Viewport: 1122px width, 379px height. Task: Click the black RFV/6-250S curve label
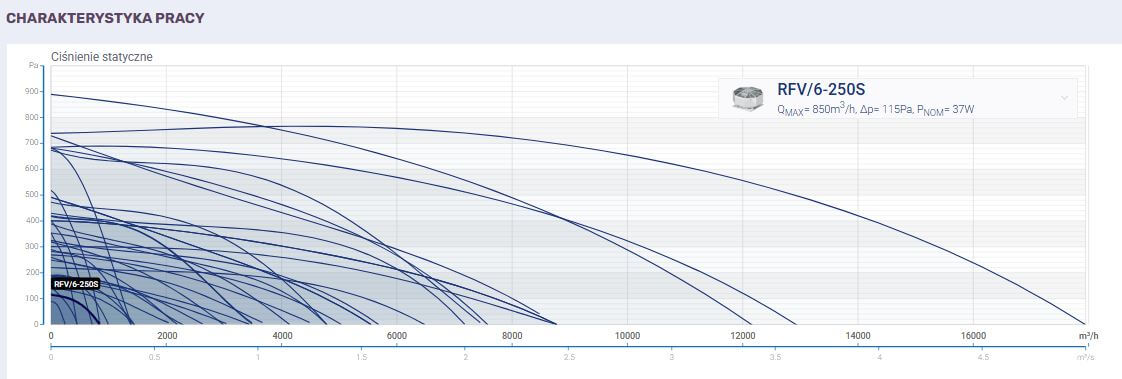pos(76,284)
